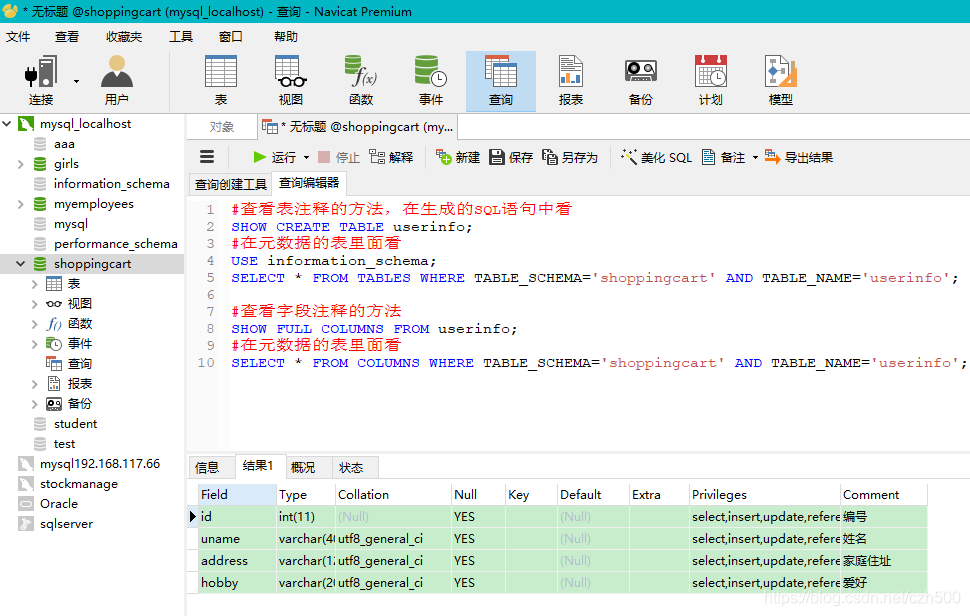Switch to the Tables (表) toolbar view

click(220, 80)
